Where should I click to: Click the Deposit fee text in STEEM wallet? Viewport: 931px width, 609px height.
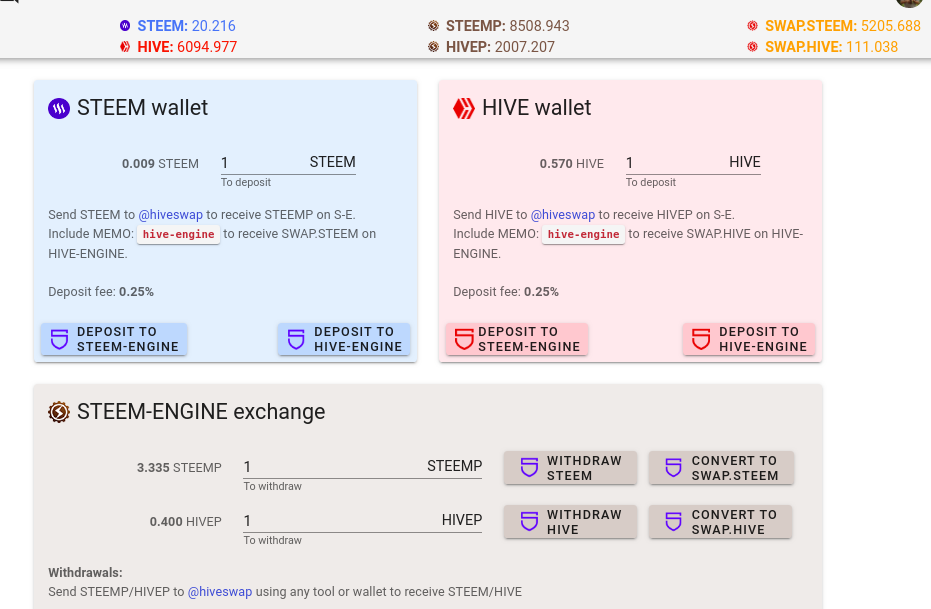click(101, 292)
